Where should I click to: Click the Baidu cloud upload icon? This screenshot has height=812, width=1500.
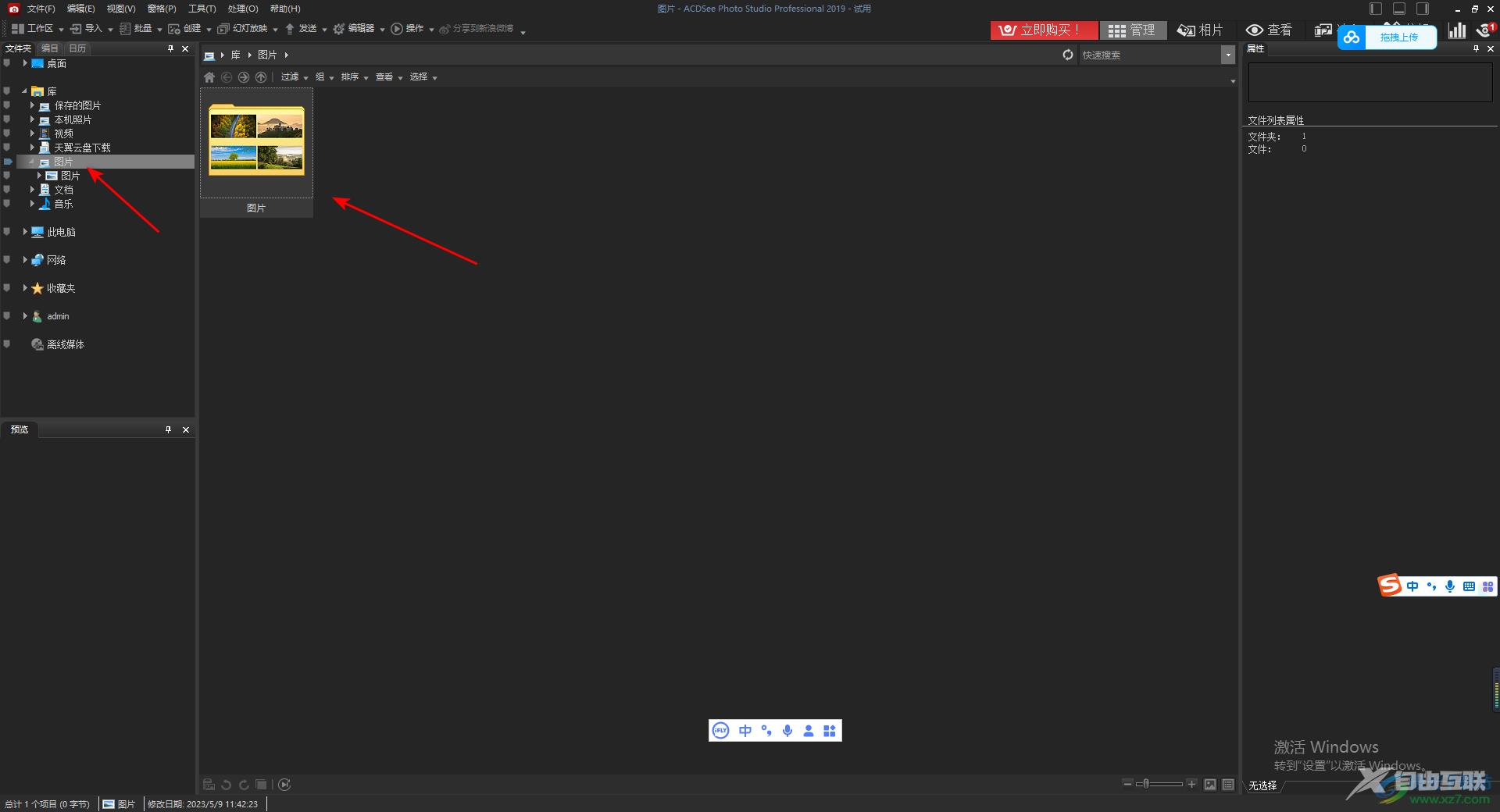tap(1352, 37)
